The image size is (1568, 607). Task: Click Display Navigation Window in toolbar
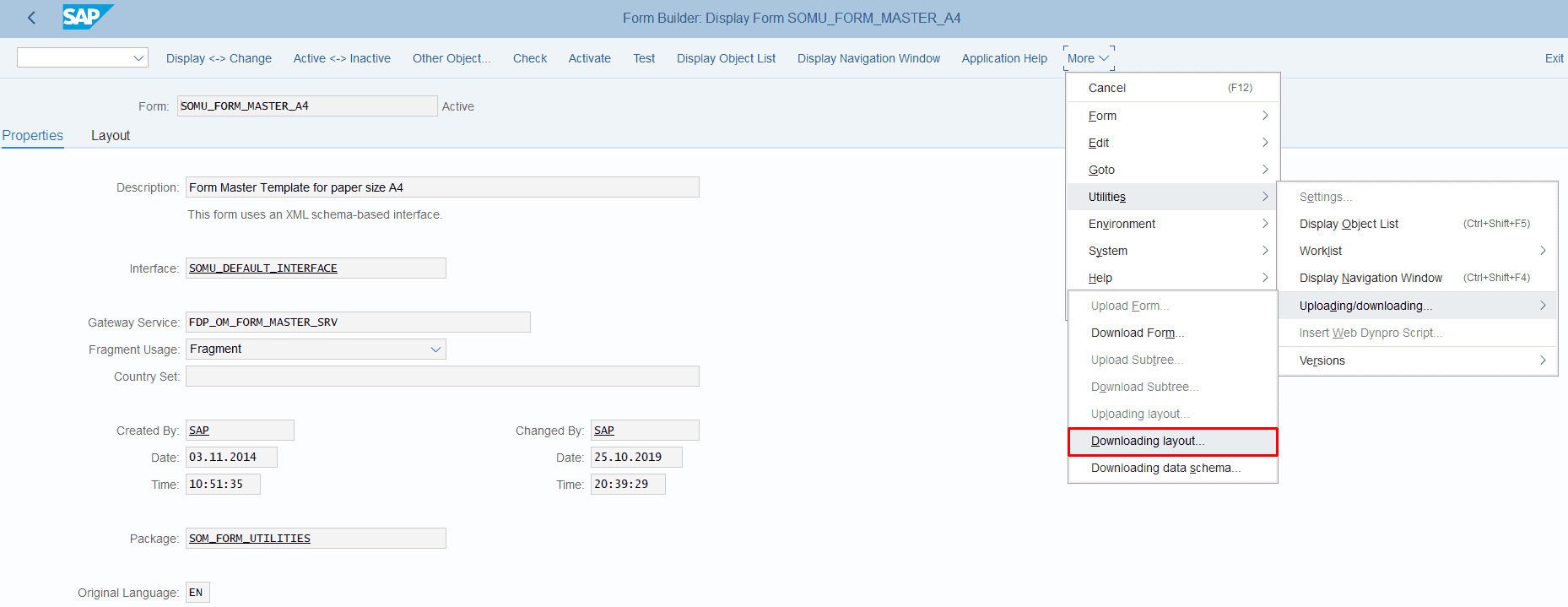(868, 58)
